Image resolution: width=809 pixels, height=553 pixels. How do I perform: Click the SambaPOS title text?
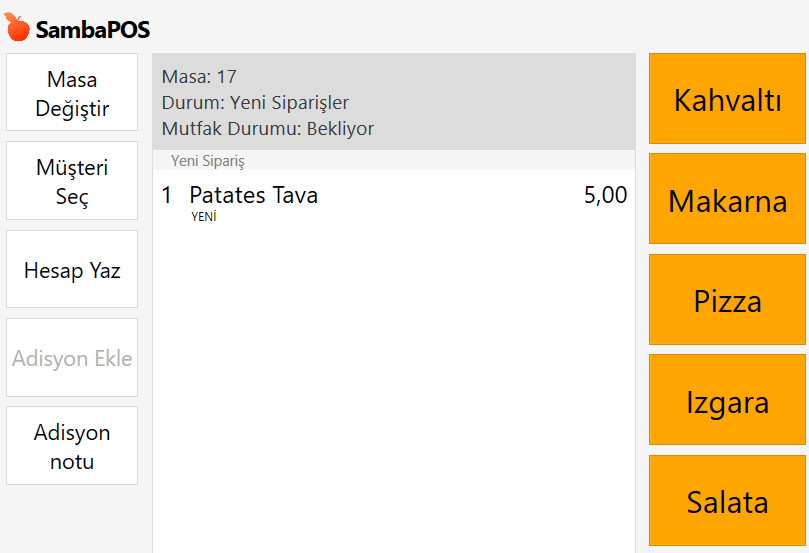click(93, 30)
